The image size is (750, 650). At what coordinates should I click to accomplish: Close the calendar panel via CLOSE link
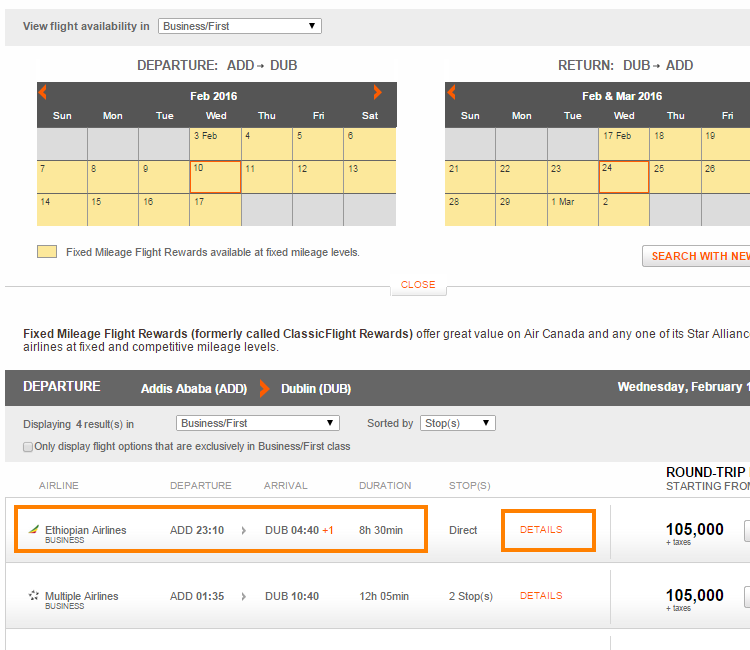click(418, 285)
